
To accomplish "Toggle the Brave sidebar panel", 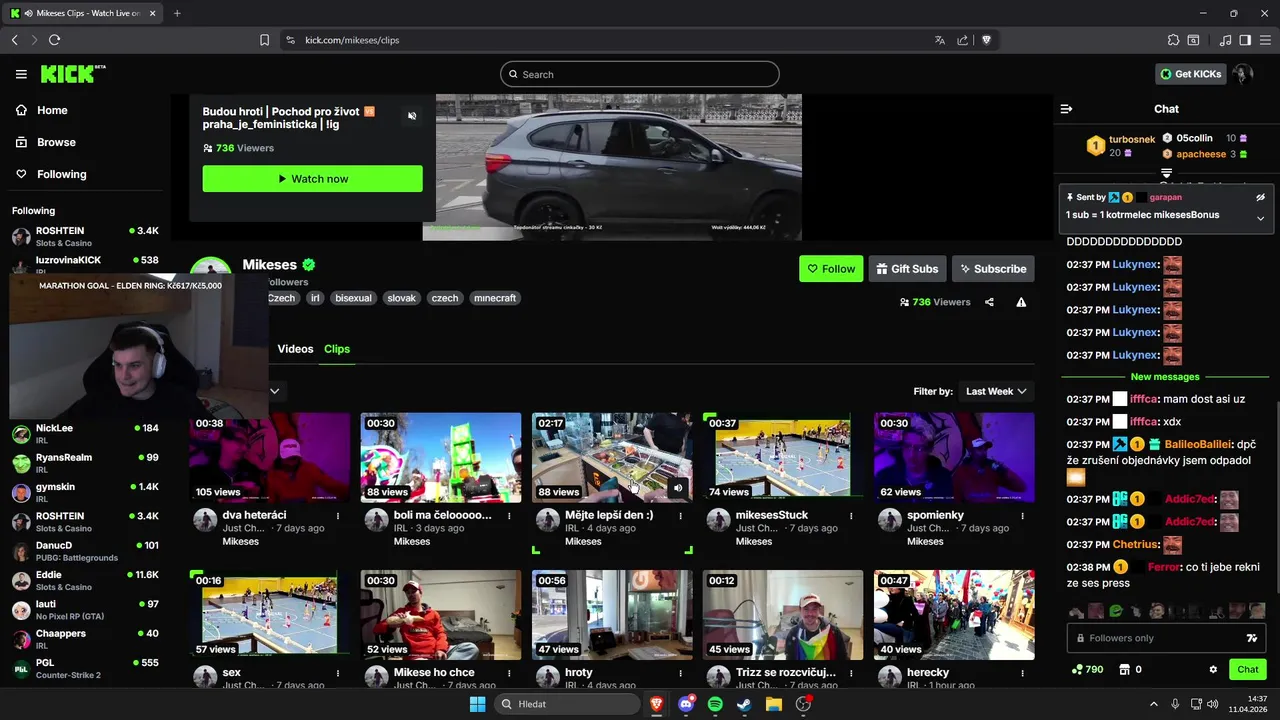I will click(1245, 40).
